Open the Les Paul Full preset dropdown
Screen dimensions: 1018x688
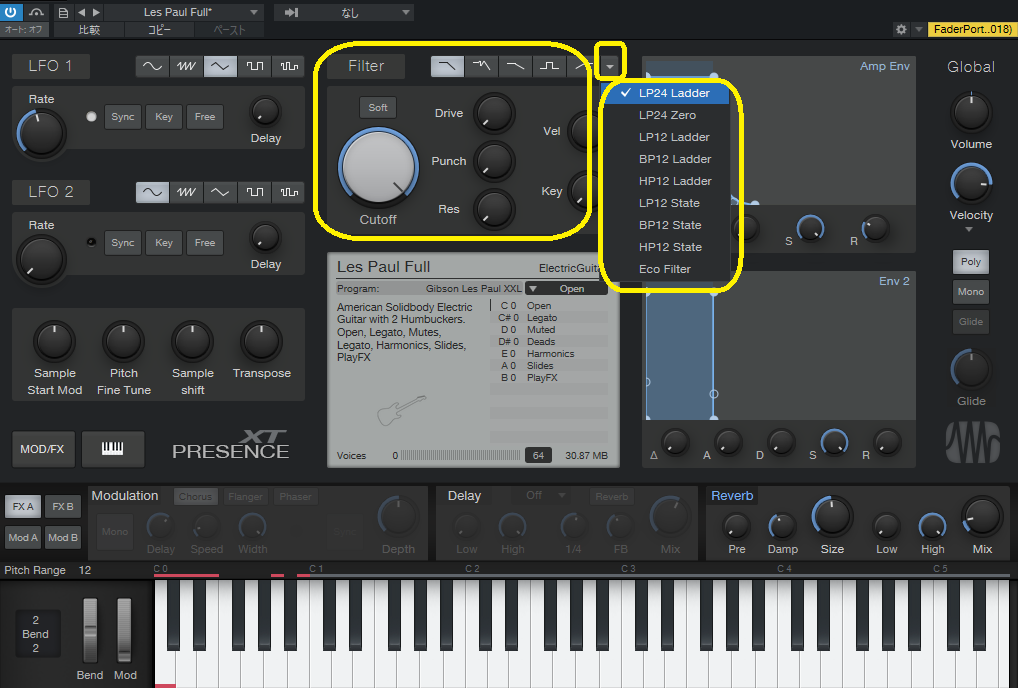[x=184, y=12]
